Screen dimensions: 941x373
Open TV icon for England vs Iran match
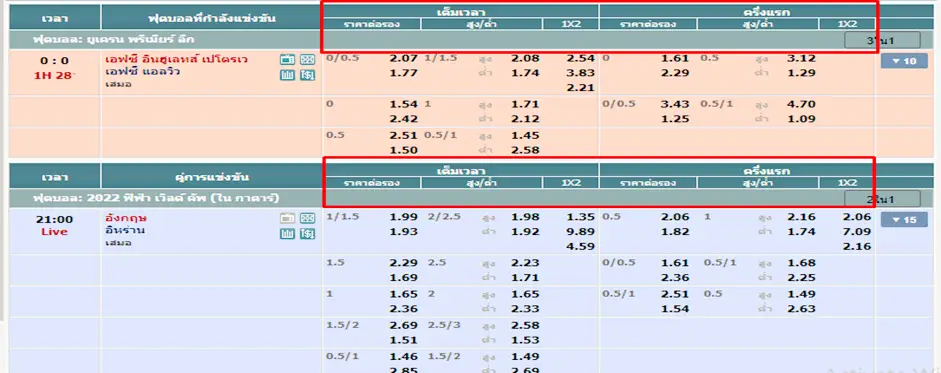coord(287,218)
